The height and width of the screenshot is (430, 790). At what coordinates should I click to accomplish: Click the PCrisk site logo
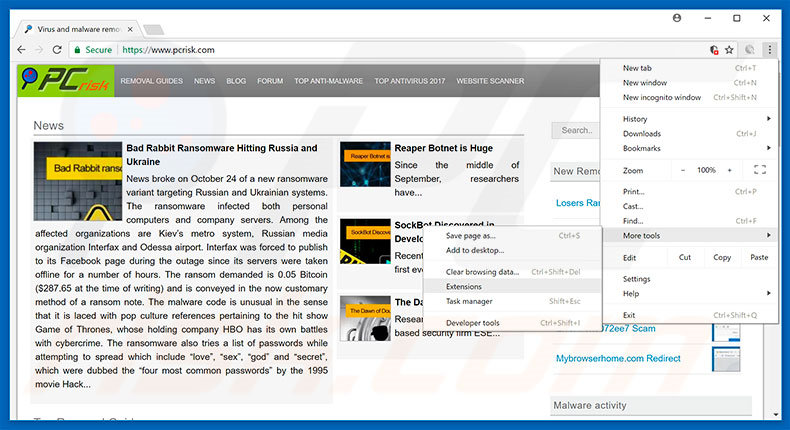tap(65, 81)
